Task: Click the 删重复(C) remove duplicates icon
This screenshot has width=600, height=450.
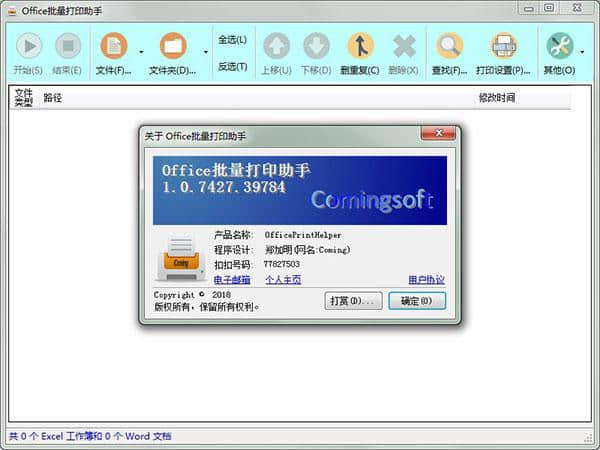Action: [x=360, y=46]
